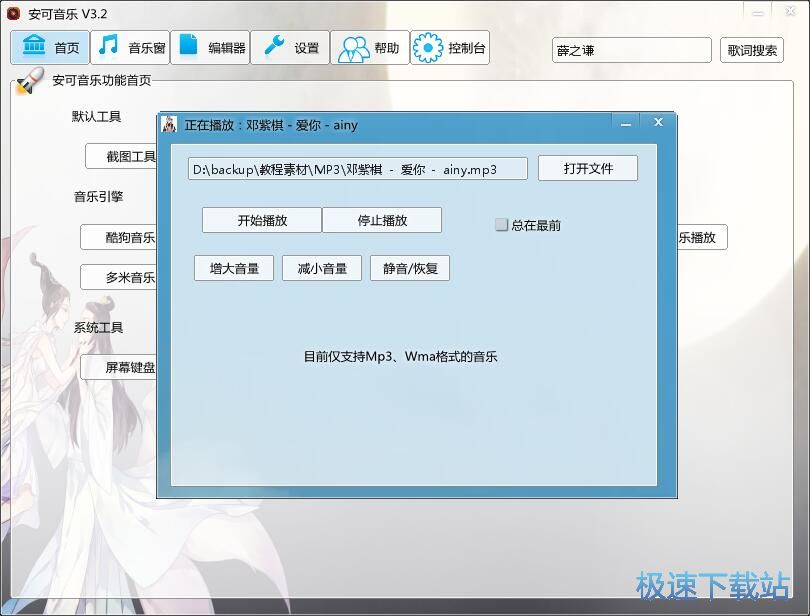
Task: Minimize the 安可音乐 main window
Action: [758, 12]
